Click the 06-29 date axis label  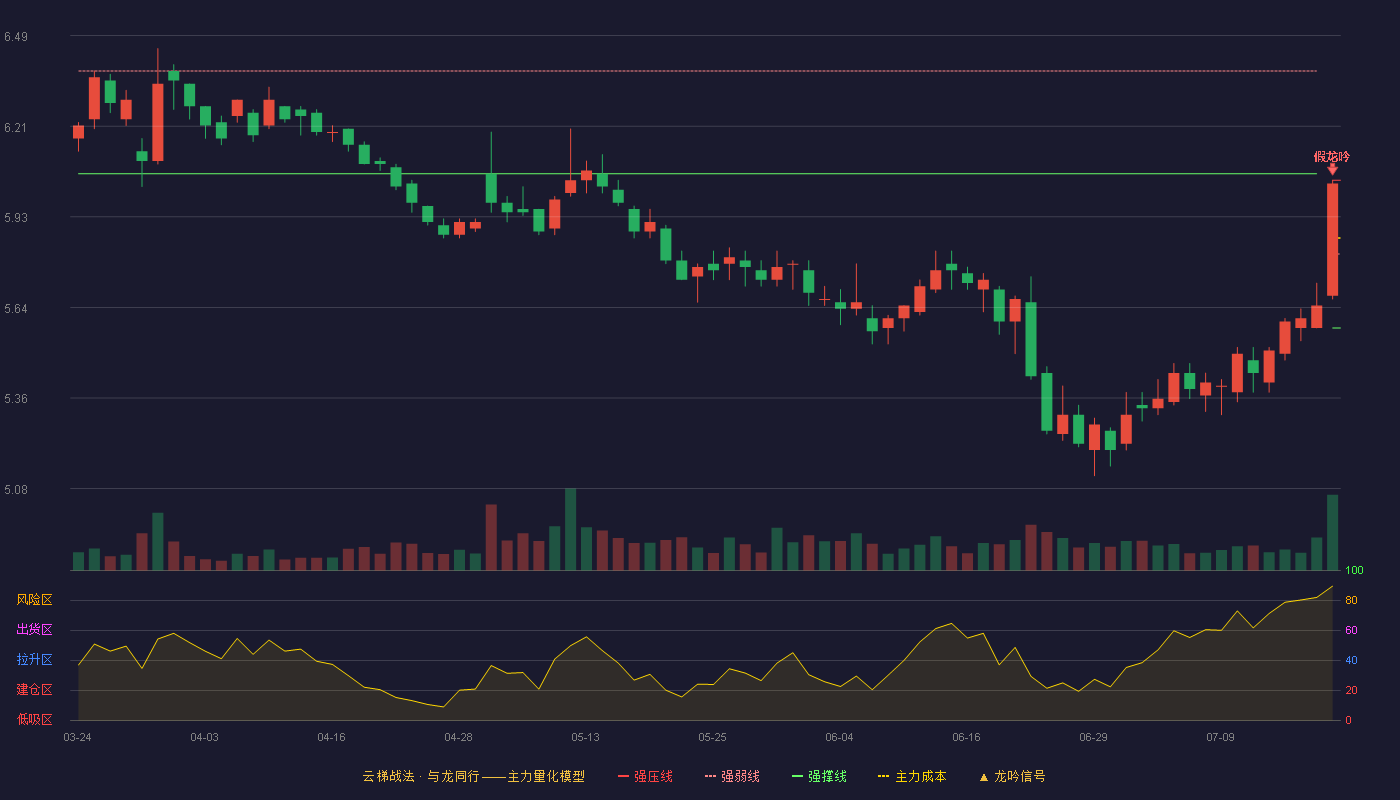tap(1093, 737)
